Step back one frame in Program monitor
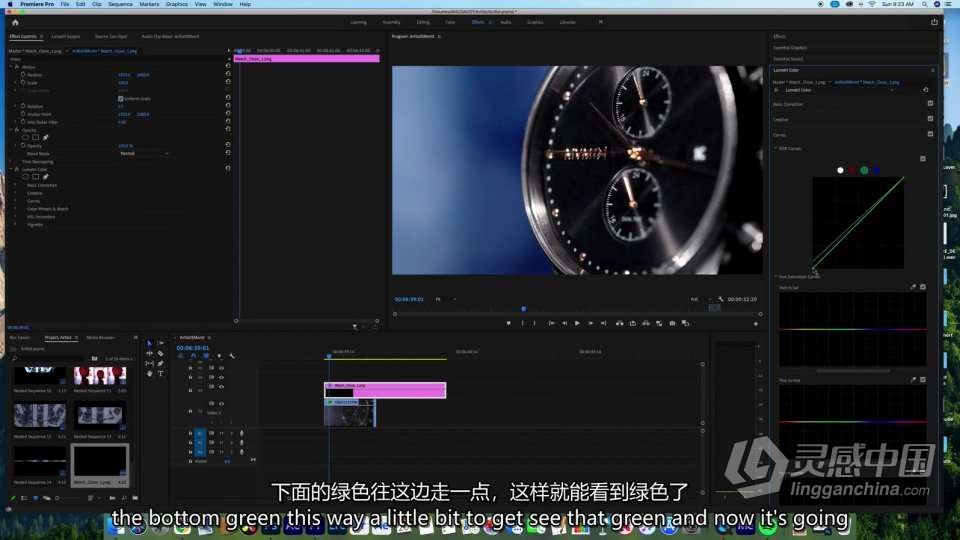960x540 pixels. click(x=564, y=323)
